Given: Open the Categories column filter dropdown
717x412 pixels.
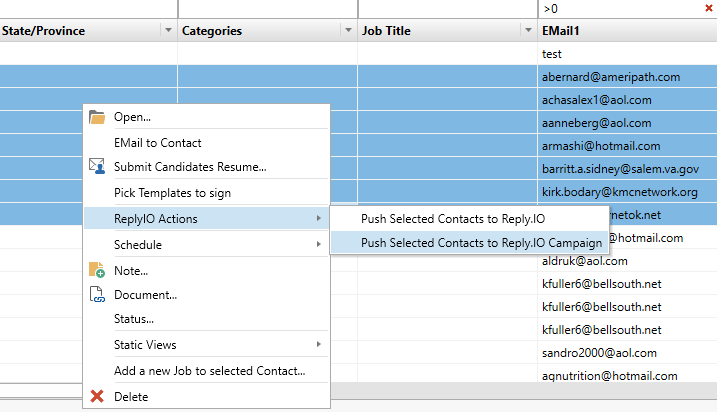Looking at the screenshot, I should coord(348,30).
